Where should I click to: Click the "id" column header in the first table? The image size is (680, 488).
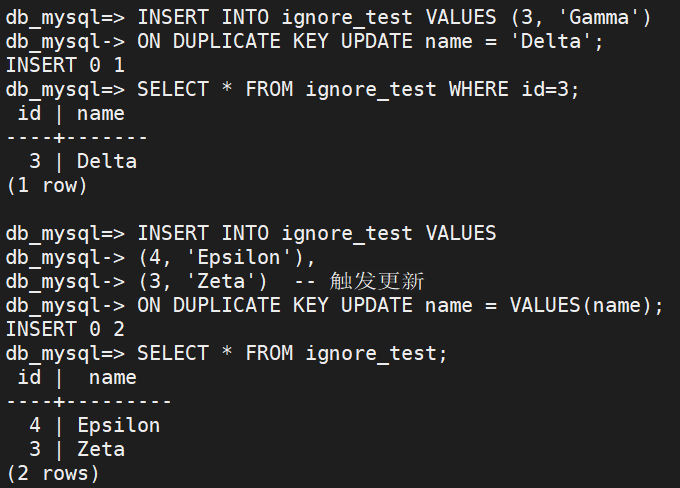29,113
